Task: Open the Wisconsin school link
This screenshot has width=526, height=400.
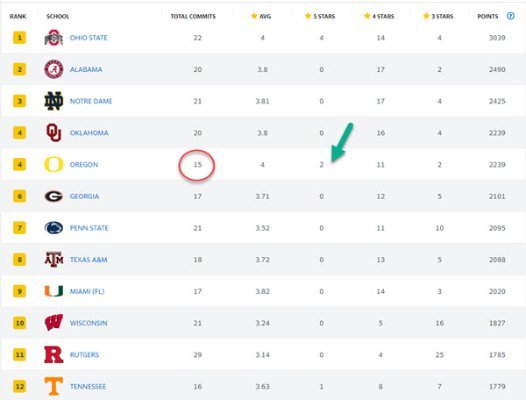Action: click(89, 323)
